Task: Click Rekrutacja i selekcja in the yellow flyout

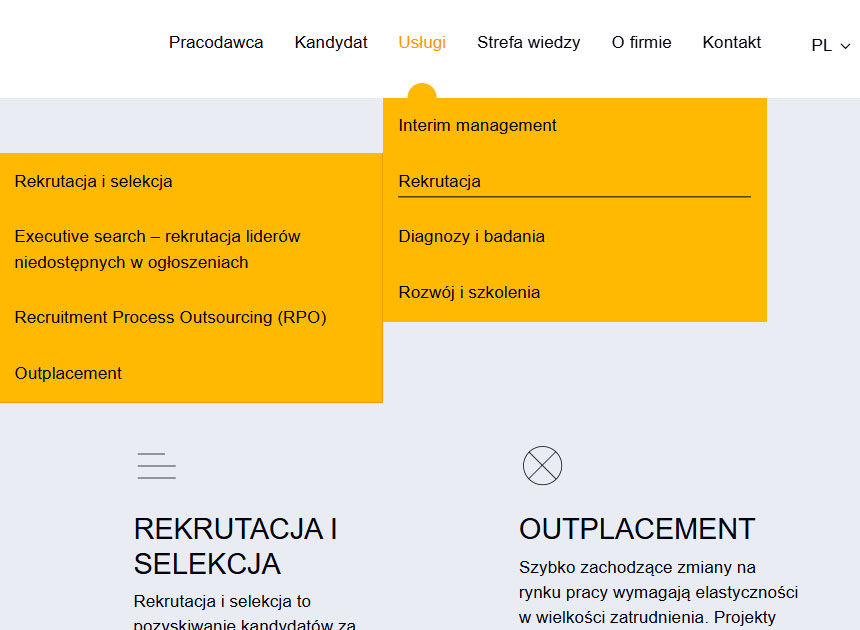Action: 93,181
